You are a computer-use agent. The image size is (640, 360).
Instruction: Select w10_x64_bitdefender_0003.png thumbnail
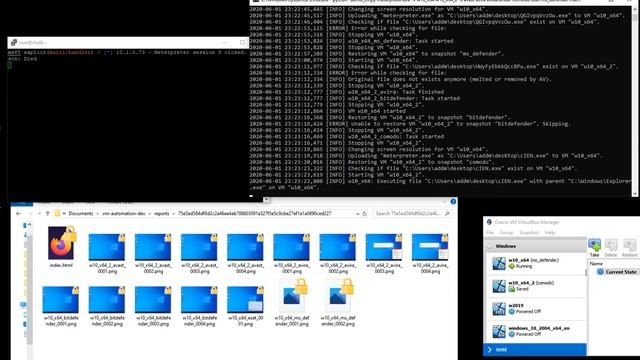click(x=153, y=300)
